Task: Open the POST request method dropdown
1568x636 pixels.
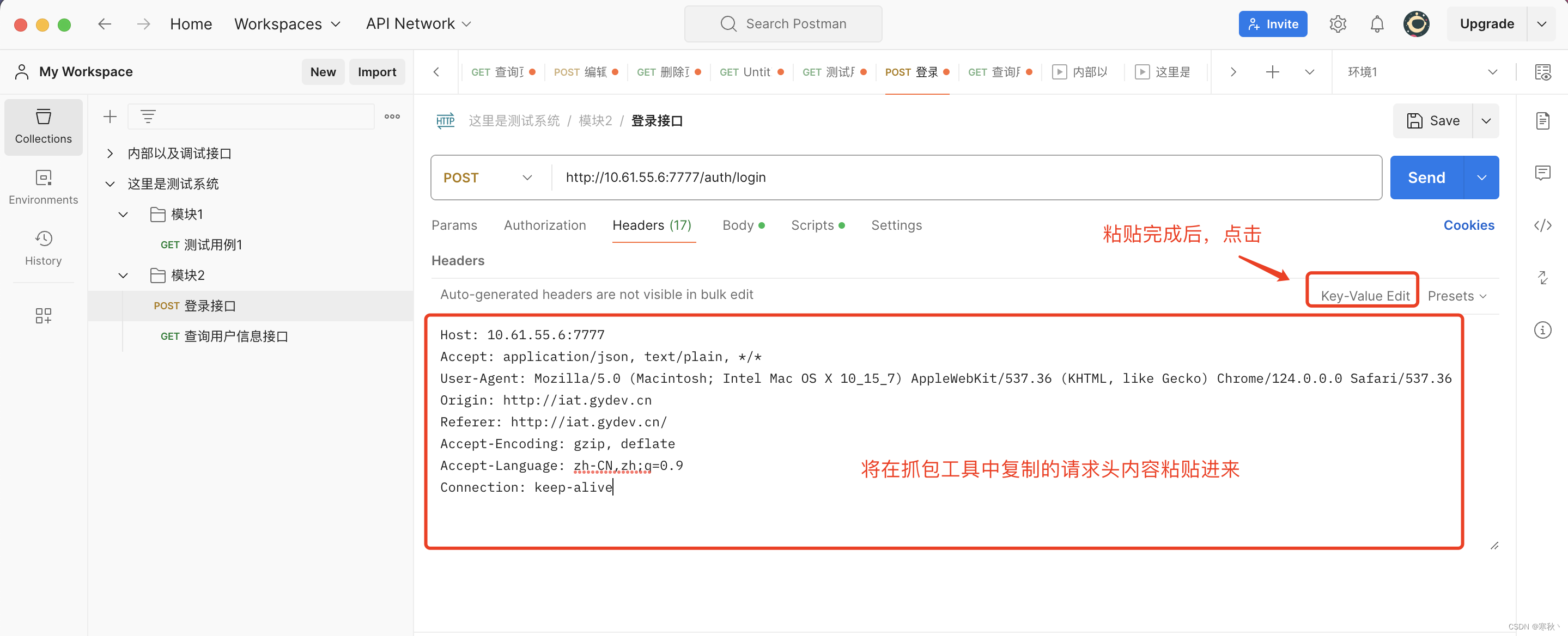Action: 487,177
